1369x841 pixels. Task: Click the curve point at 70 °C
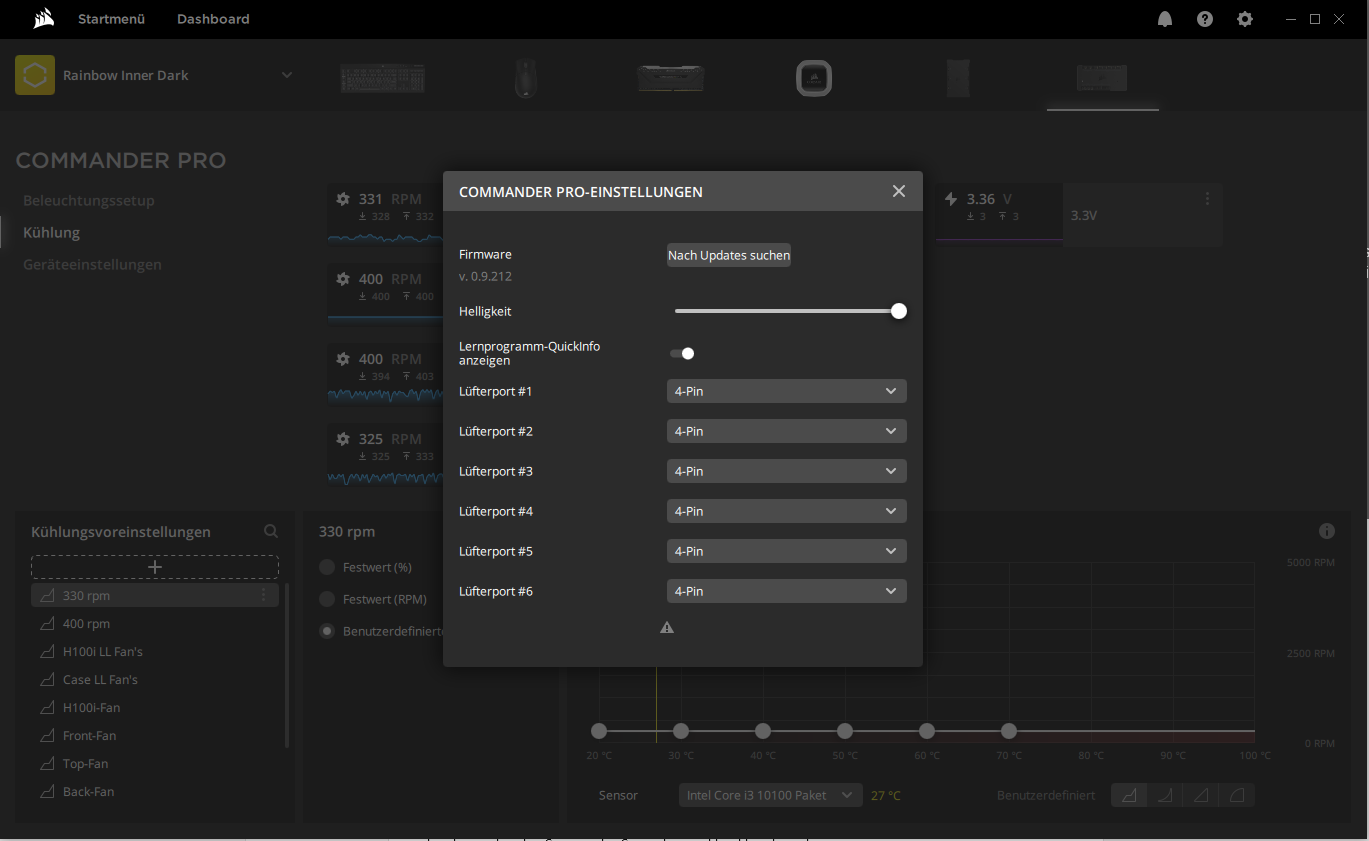tap(1009, 731)
